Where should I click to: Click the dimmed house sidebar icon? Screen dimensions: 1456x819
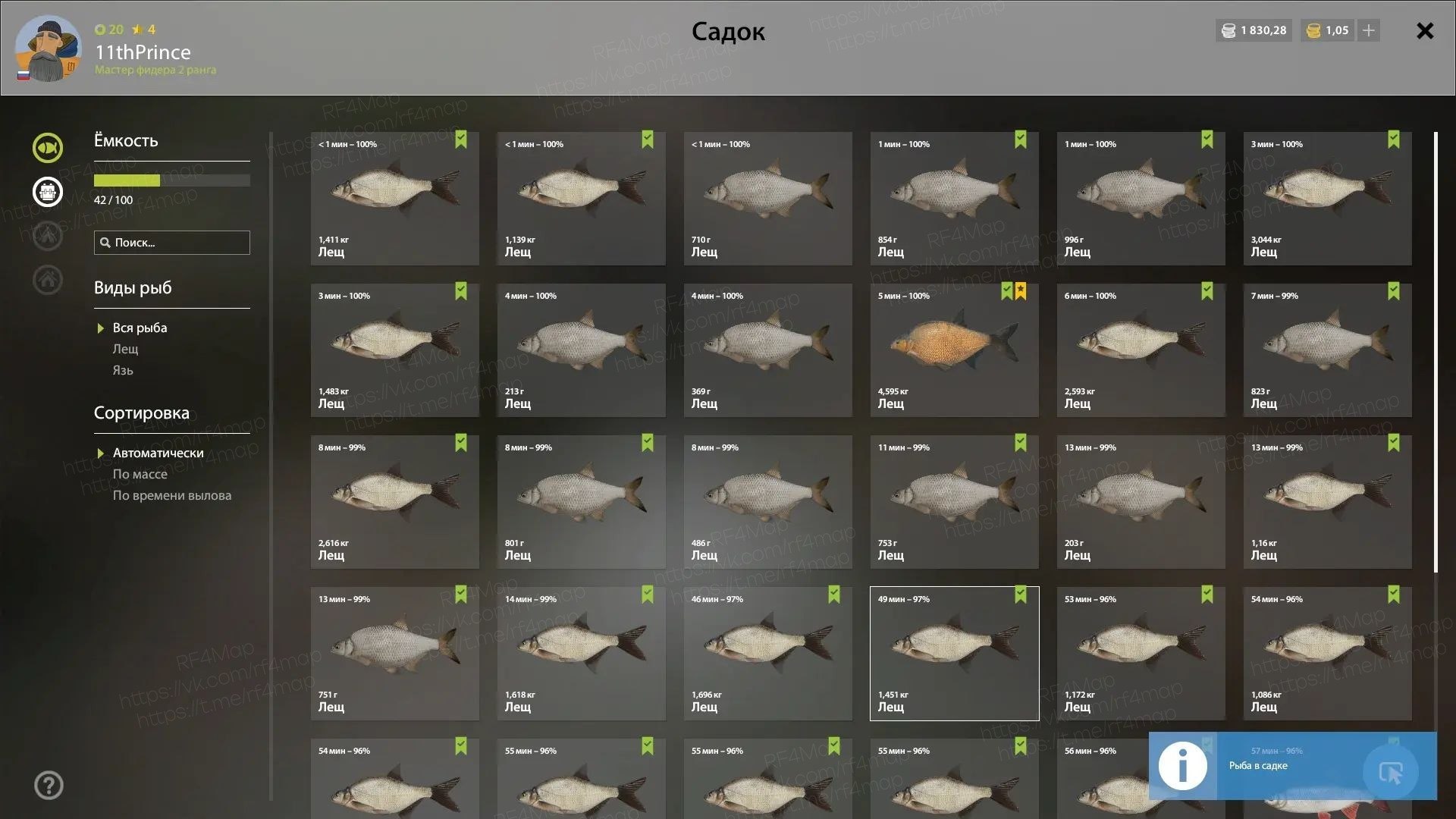coord(47,279)
